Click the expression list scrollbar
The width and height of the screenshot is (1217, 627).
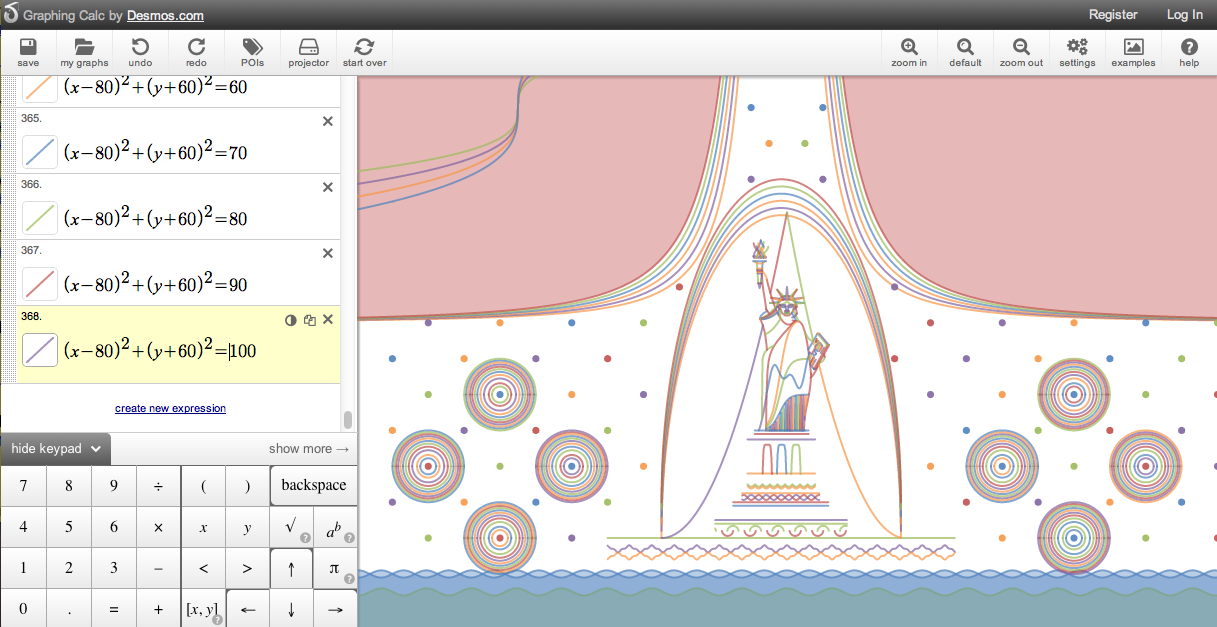tap(348, 419)
